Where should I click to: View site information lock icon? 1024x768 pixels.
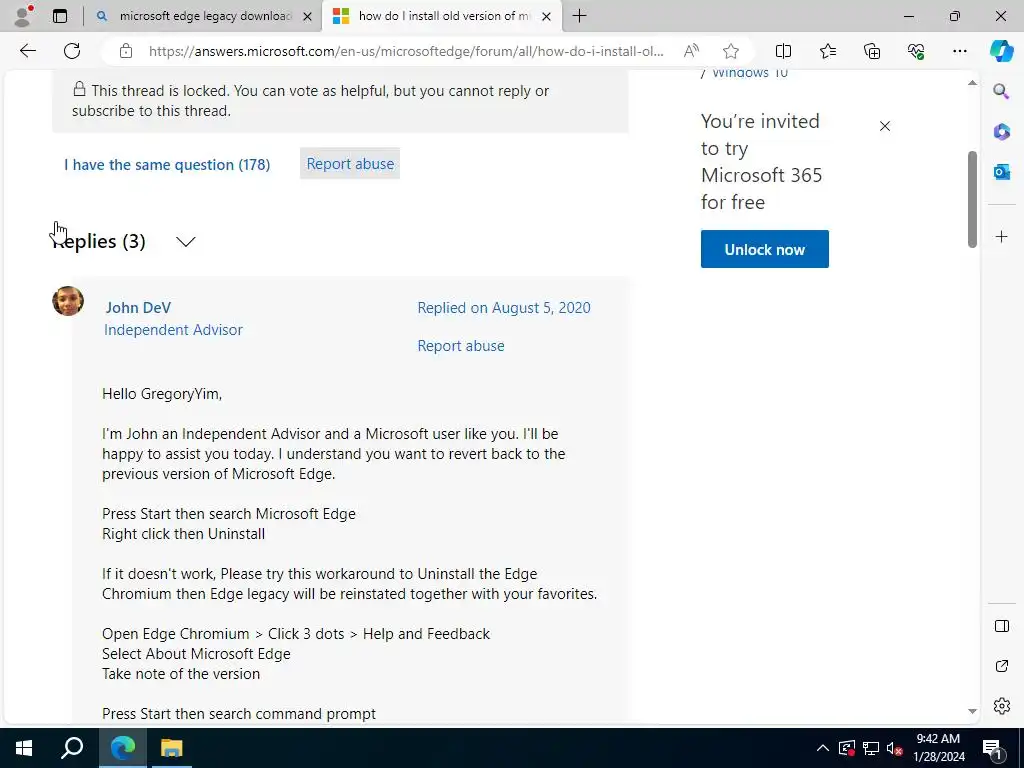tap(126, 51)
